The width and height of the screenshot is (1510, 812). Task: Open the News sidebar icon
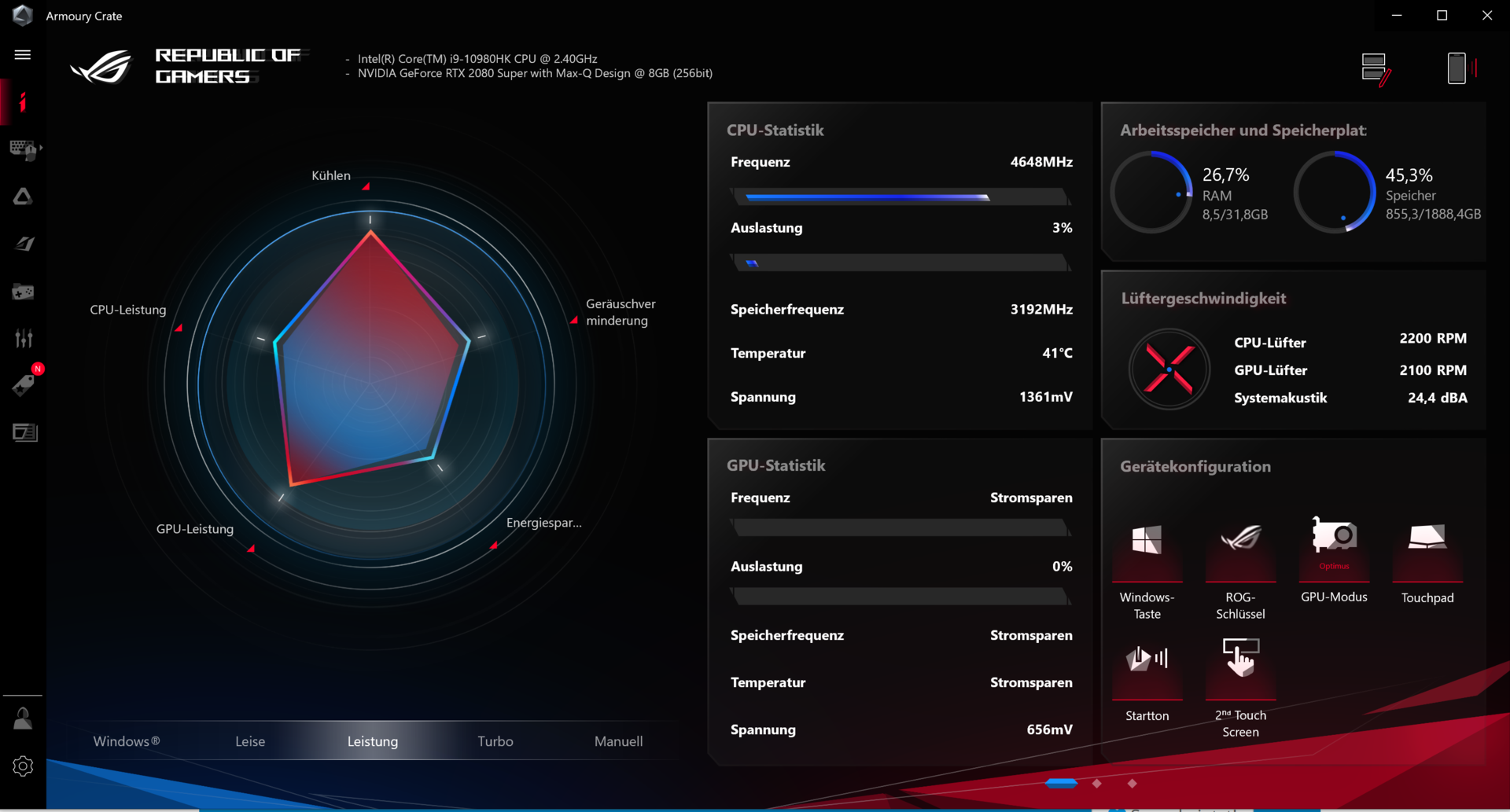[24, 432]
